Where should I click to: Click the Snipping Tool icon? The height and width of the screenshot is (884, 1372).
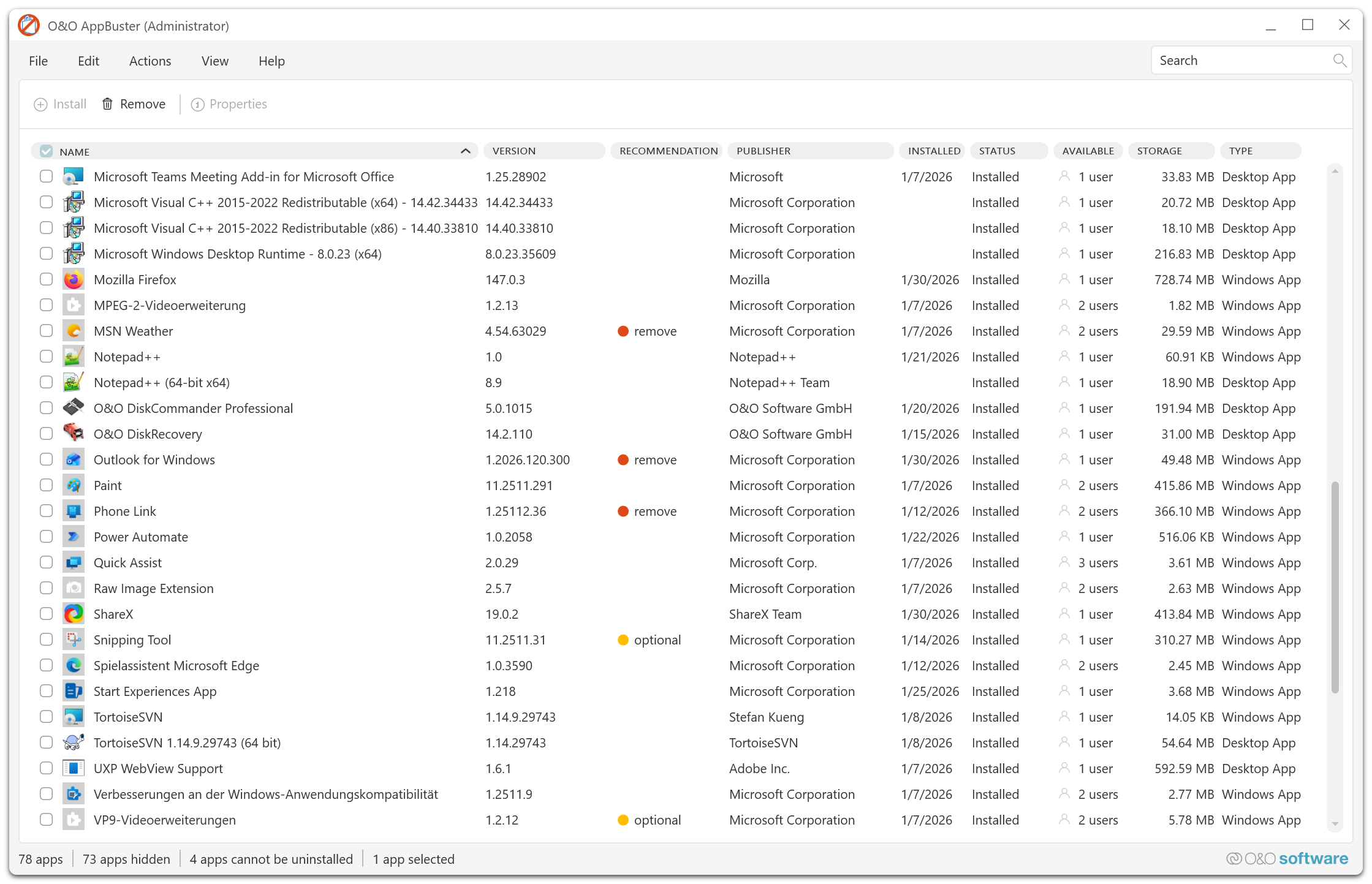coord(74,640)
